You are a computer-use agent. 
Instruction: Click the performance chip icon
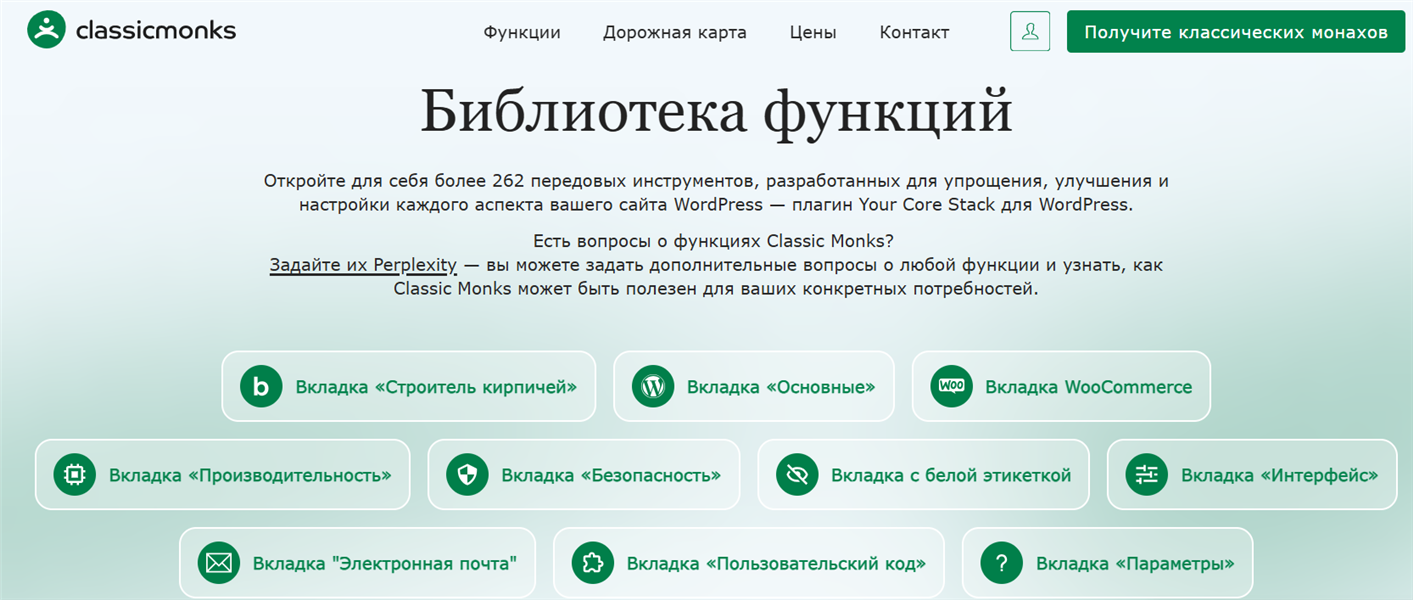point(75,475)
